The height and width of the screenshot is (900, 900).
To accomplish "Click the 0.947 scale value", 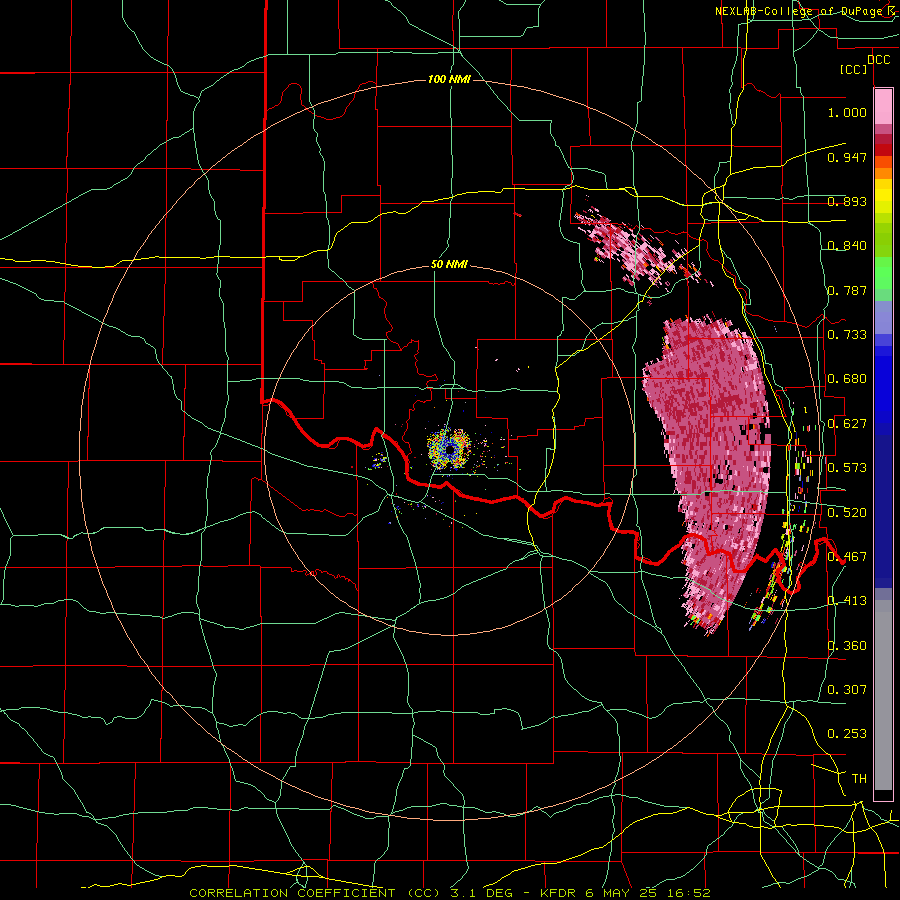I will [847, 157].
